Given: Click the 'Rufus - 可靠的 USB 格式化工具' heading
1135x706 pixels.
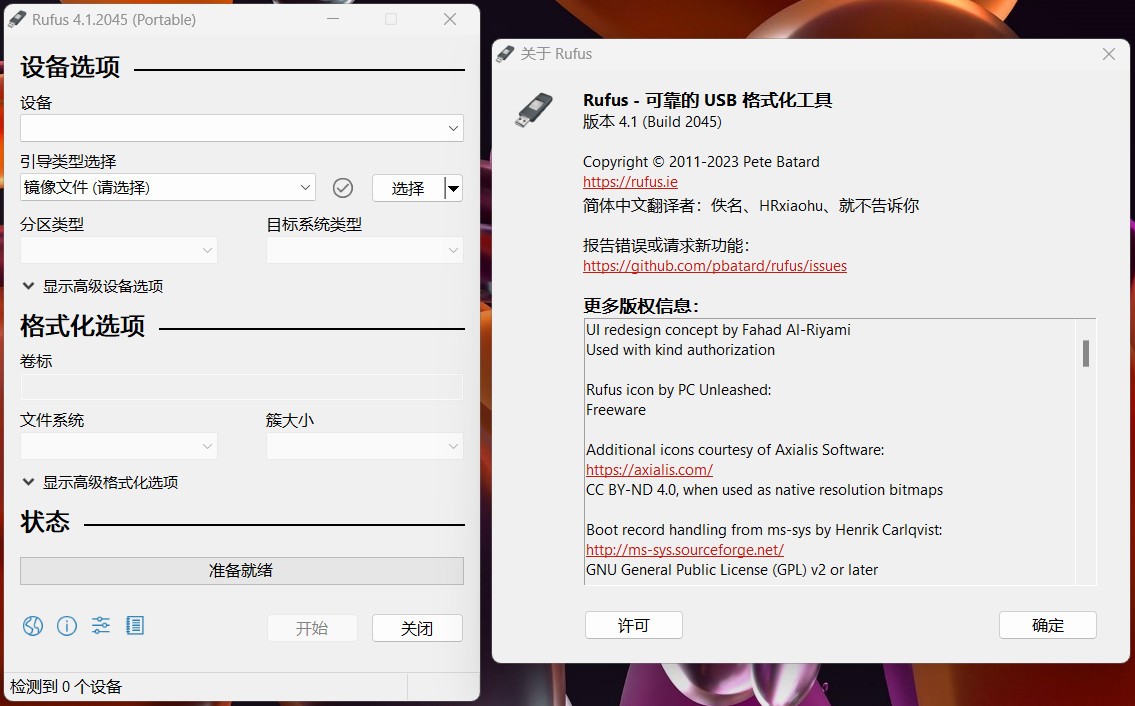Looking at the screenshot, I should coord(707,100).
